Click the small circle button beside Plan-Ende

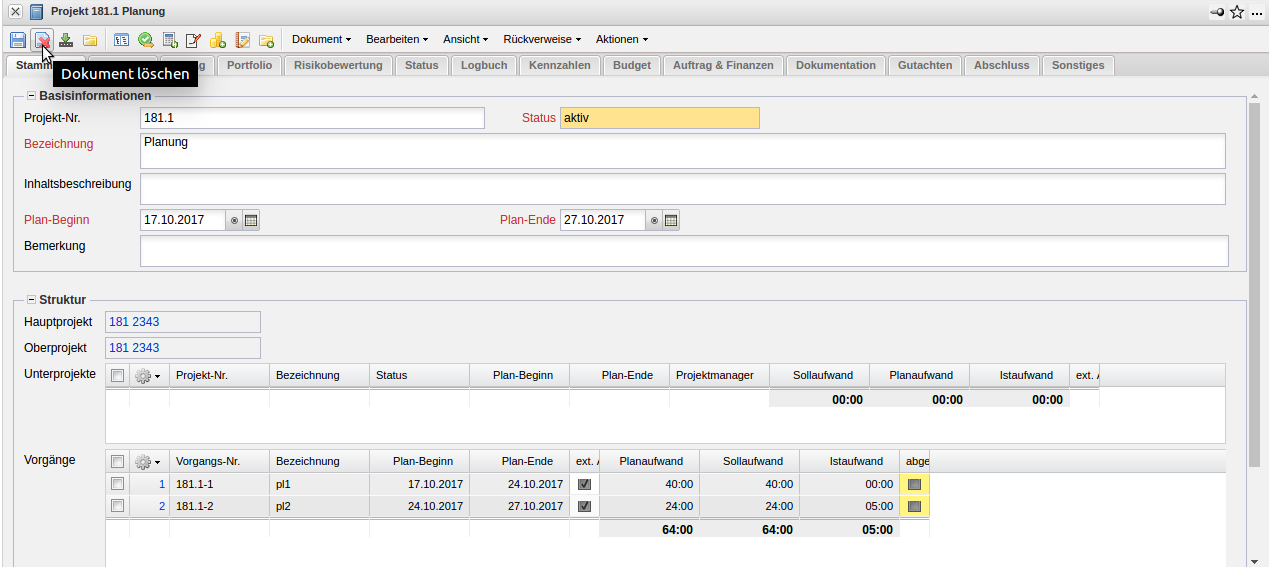click(x=654, y=220)
